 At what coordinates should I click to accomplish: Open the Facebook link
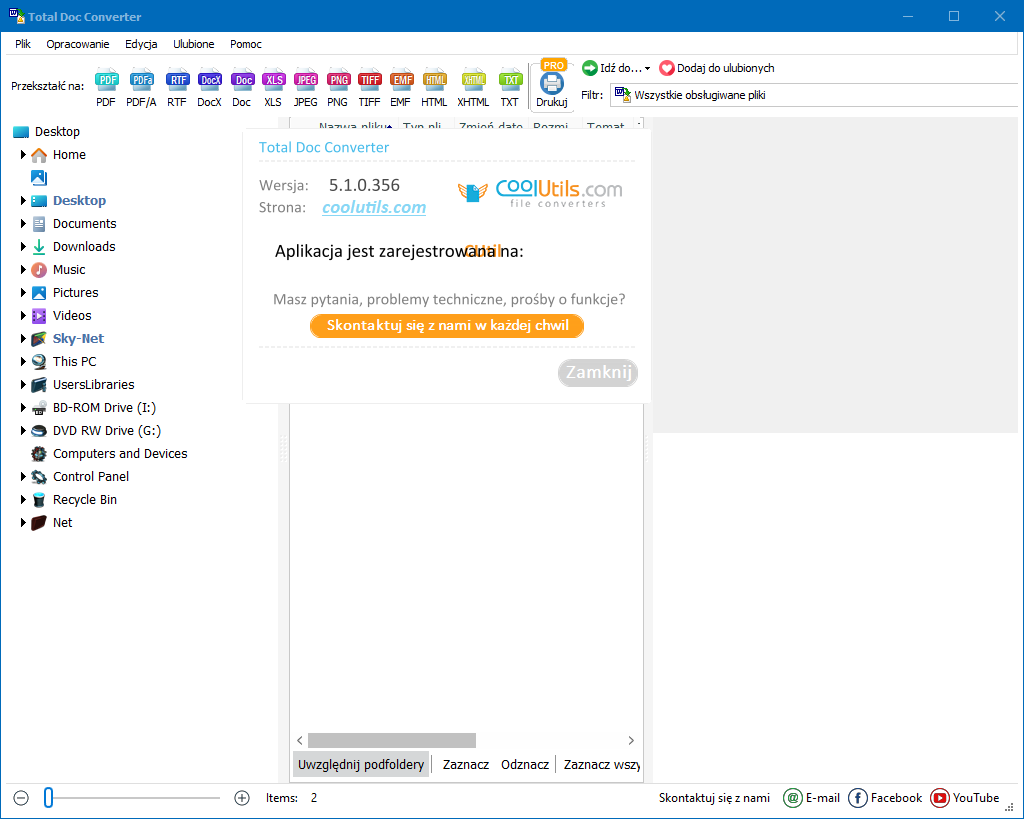885,797
